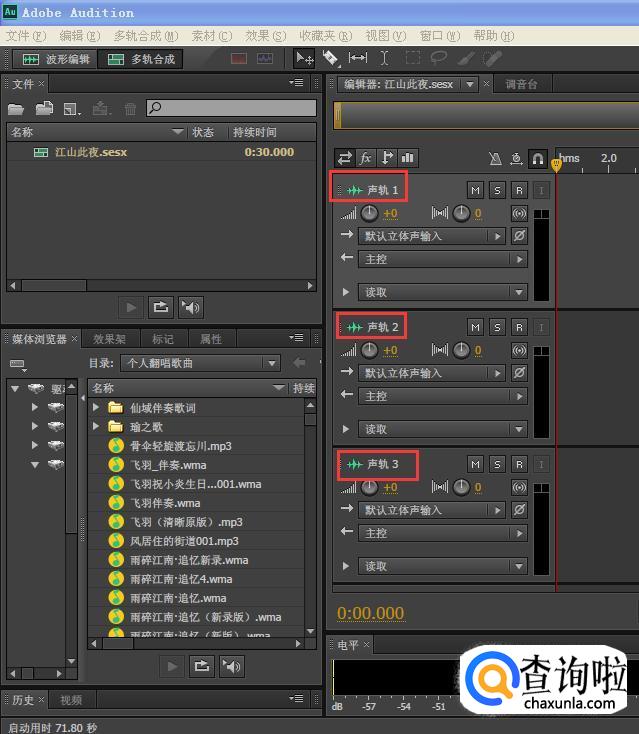Select the Razor cut tool
Image resolution: width=639 pixels, height=734 pixels.
tap(331, 59)
